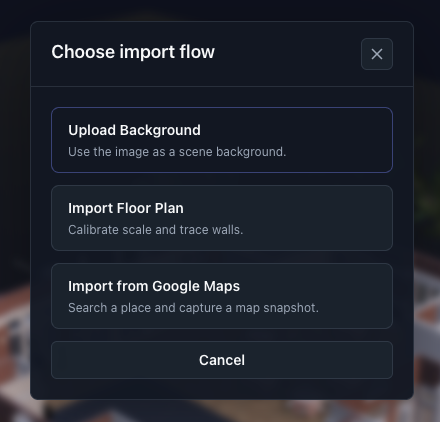Start the scene background image upload flow
This screenshot has height=422, width=440.
click(222, 140)
